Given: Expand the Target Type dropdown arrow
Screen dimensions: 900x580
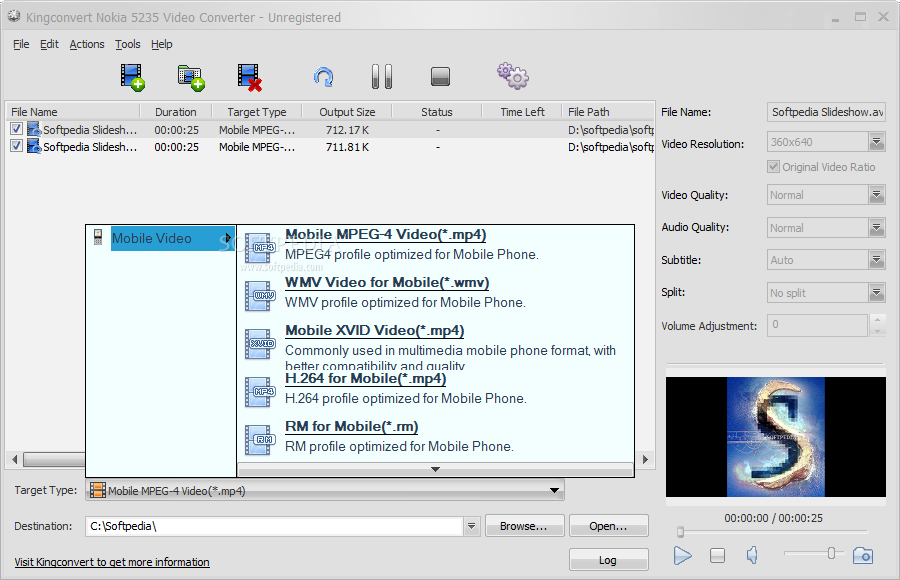Looking at the screenshot, I should click(x=554, y=490).
